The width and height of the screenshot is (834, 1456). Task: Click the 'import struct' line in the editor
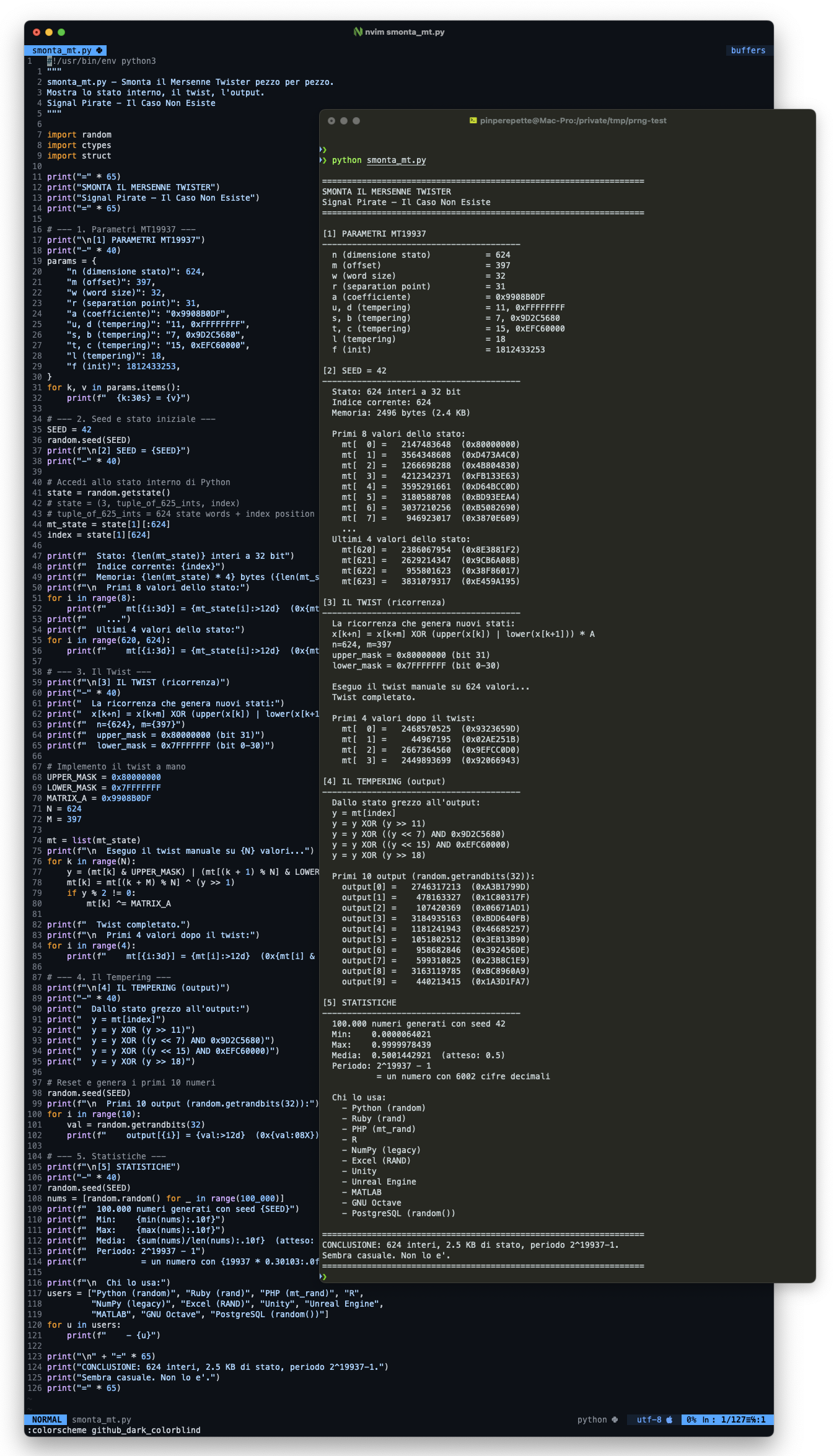(x=79, y=156)
